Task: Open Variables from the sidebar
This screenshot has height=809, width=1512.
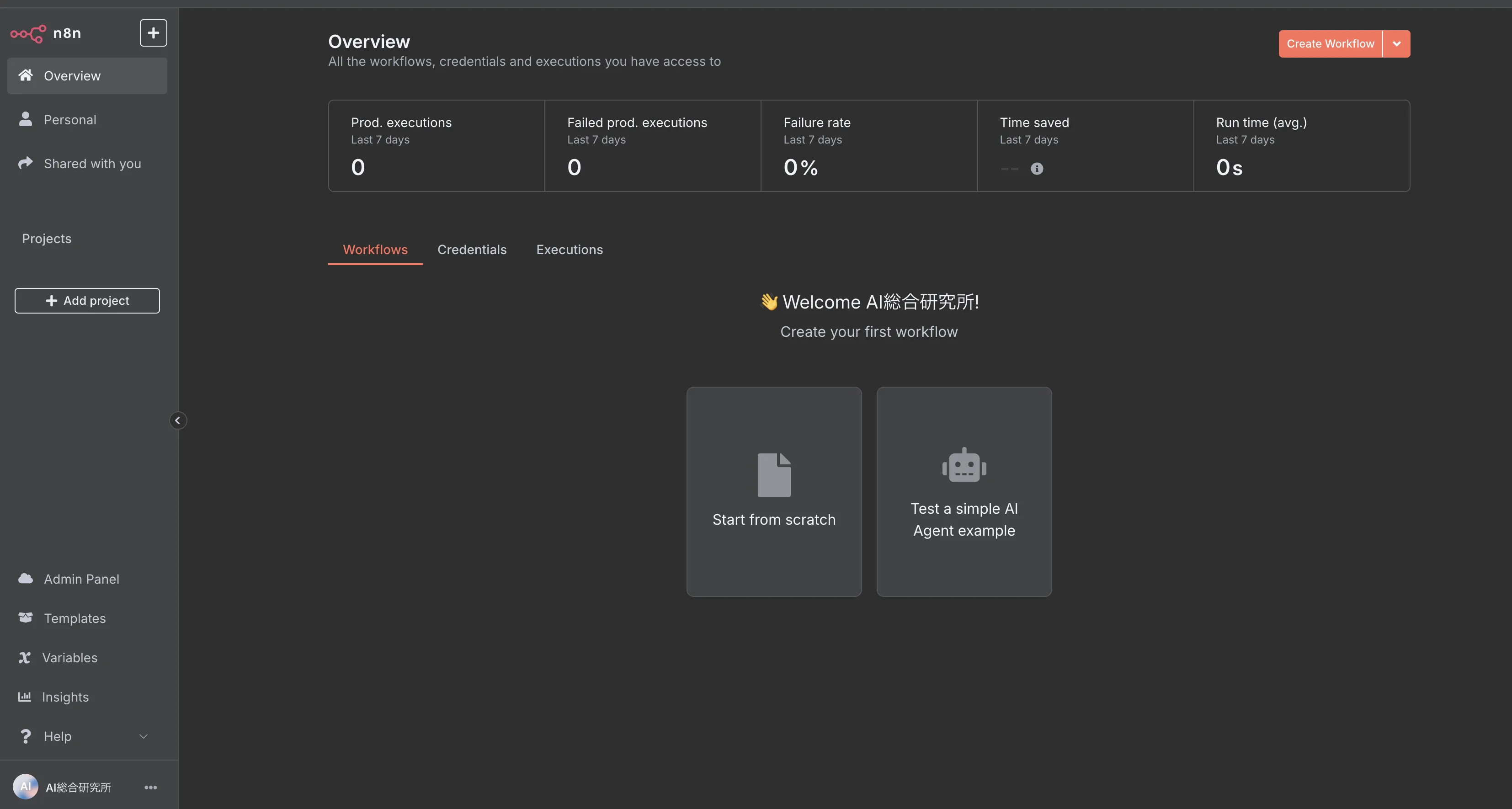Action: pyautogui.click(x=87, y=658)
